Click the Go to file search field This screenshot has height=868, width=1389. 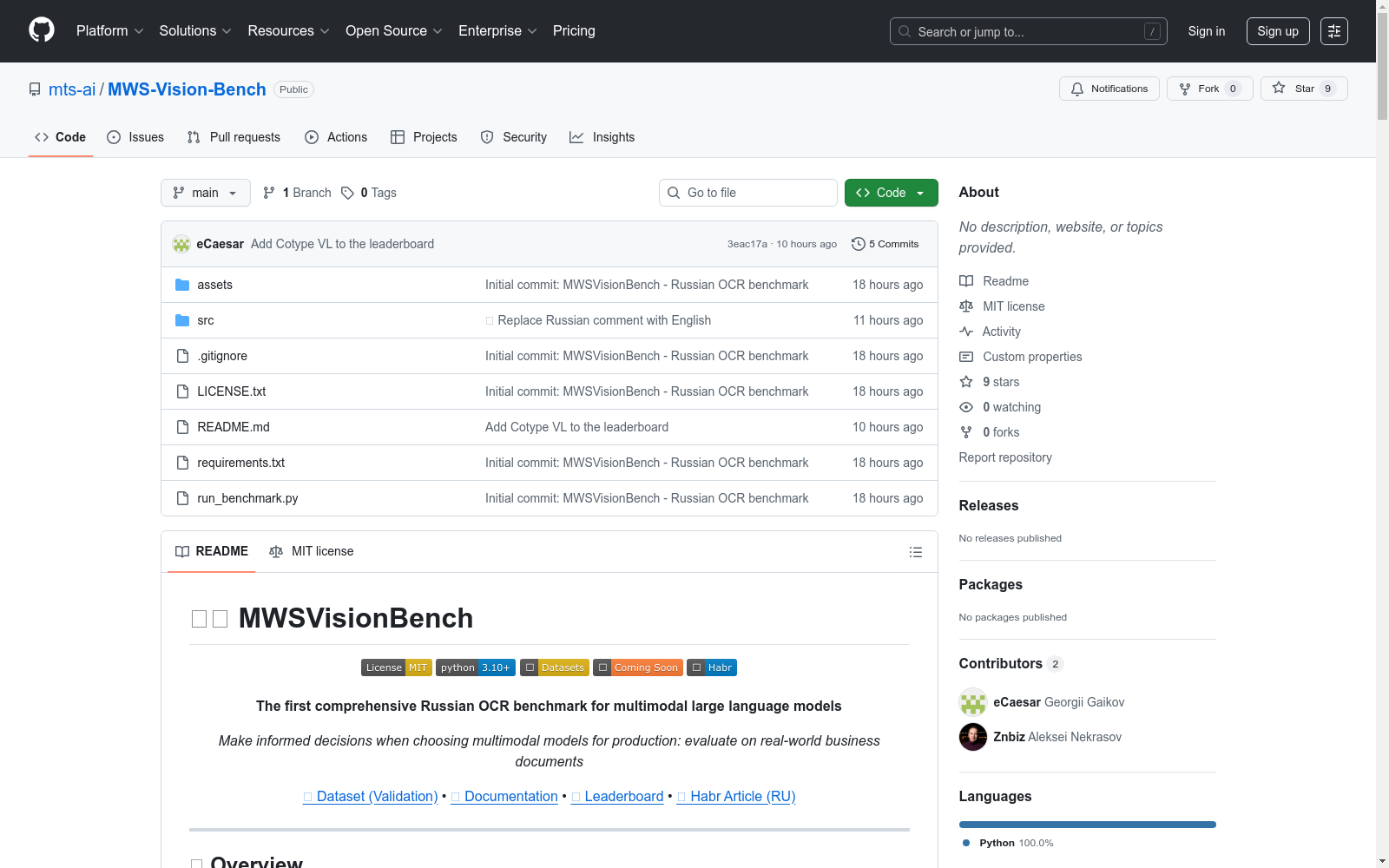tap(748, 193)
